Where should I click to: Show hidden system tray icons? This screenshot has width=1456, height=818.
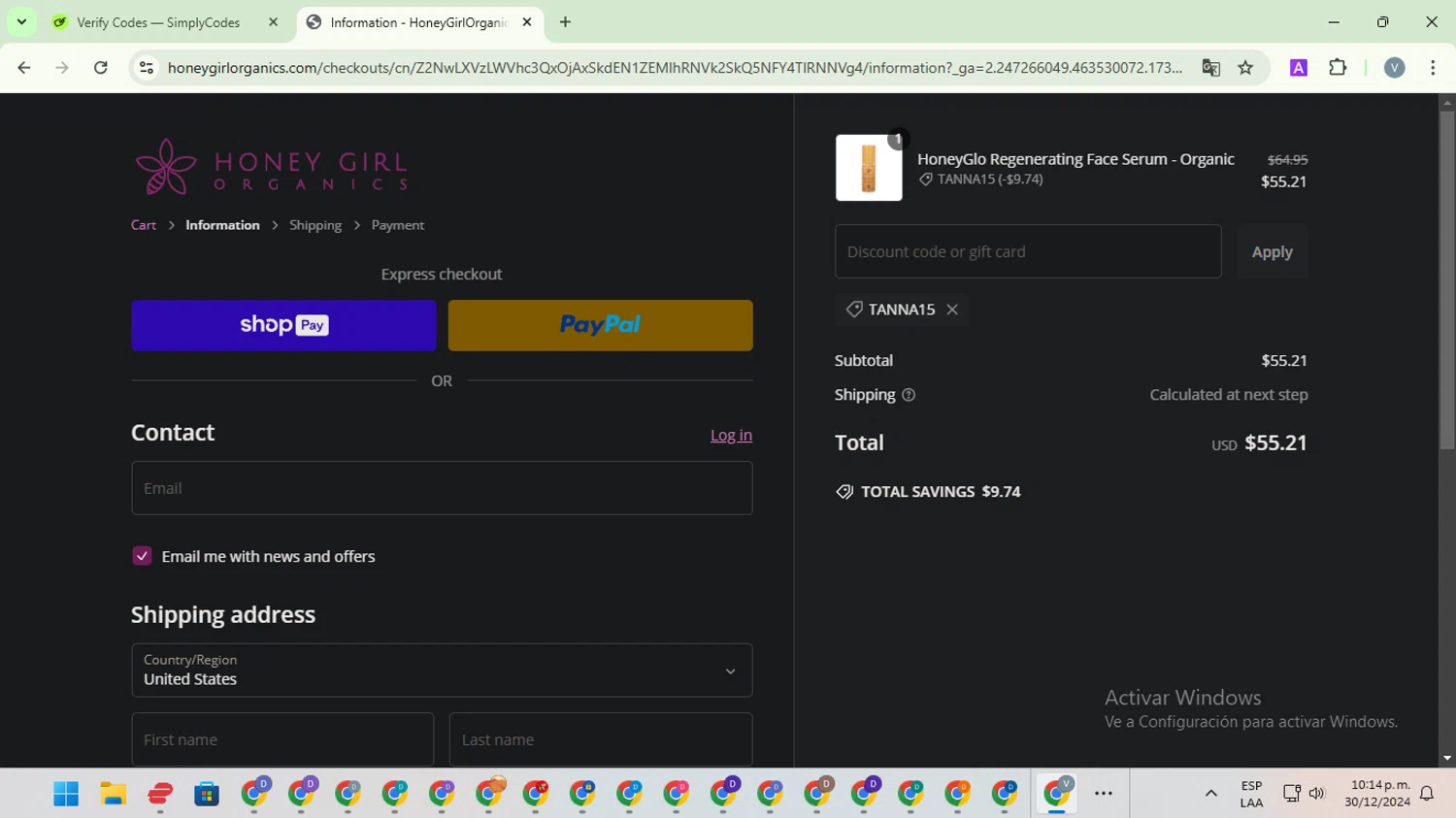(x=1210, y=794)
